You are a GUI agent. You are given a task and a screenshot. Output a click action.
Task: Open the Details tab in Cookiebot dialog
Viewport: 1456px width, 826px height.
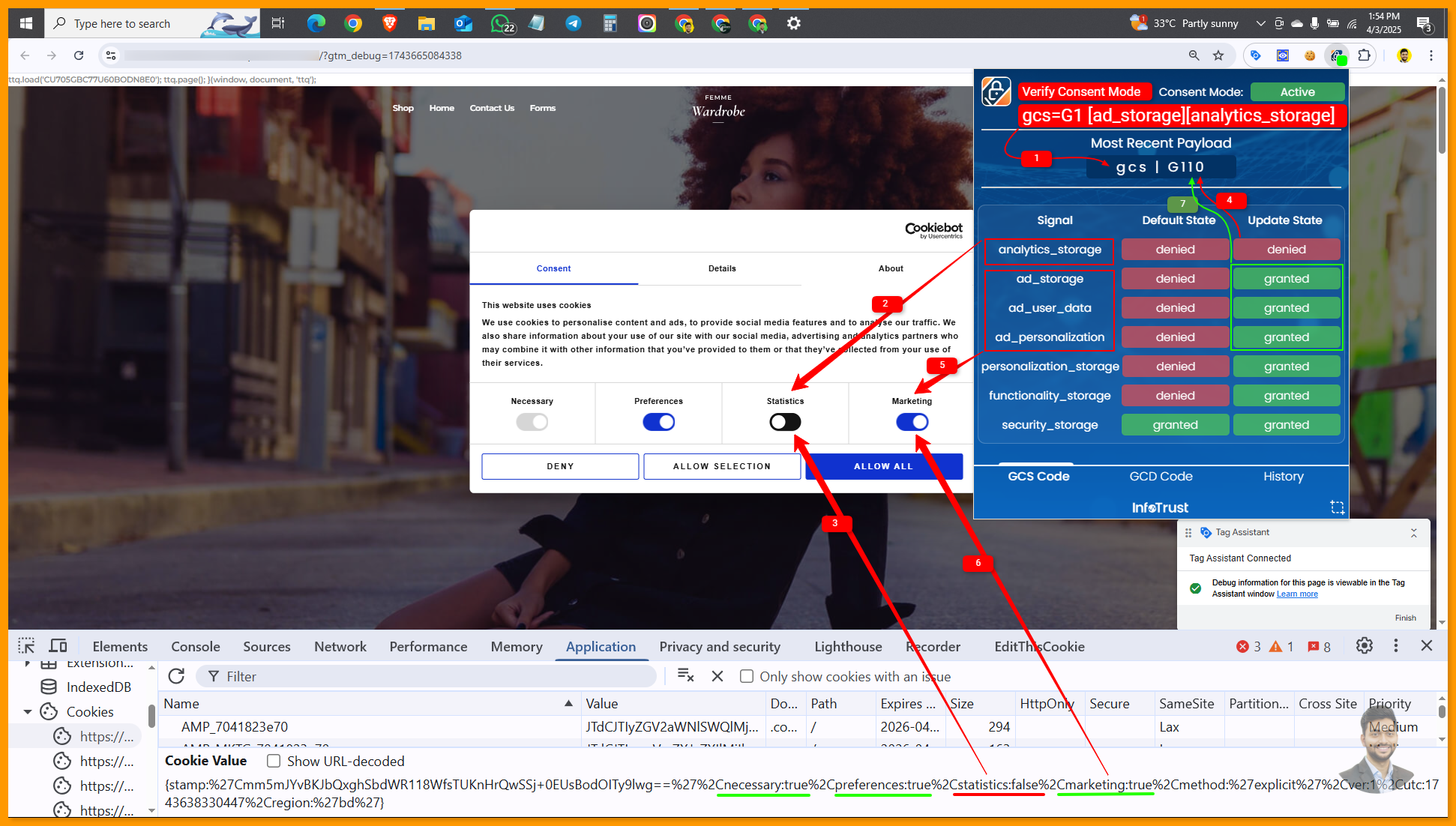point(722,268)
